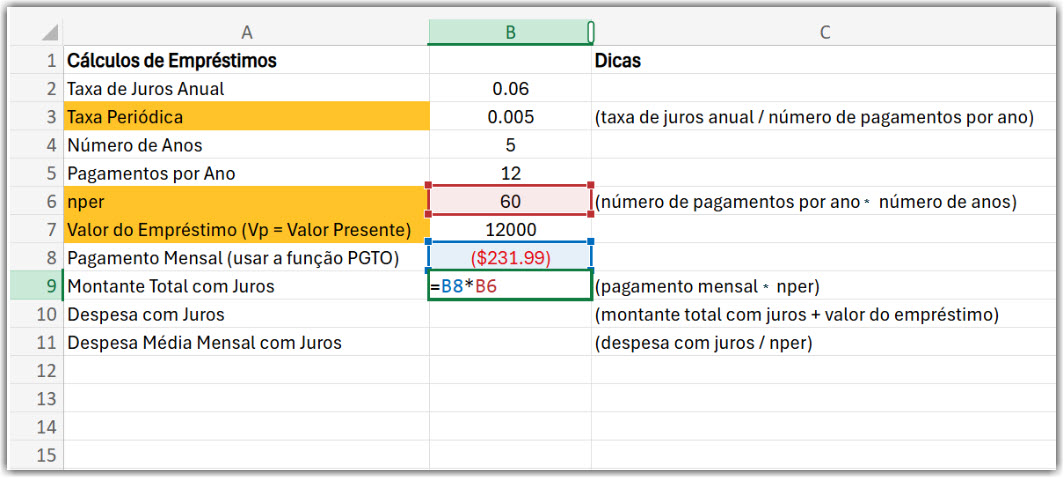The width and height of the screenshot is (1064, 478).
Task: Select row 5 header
Action: (35, 173)
